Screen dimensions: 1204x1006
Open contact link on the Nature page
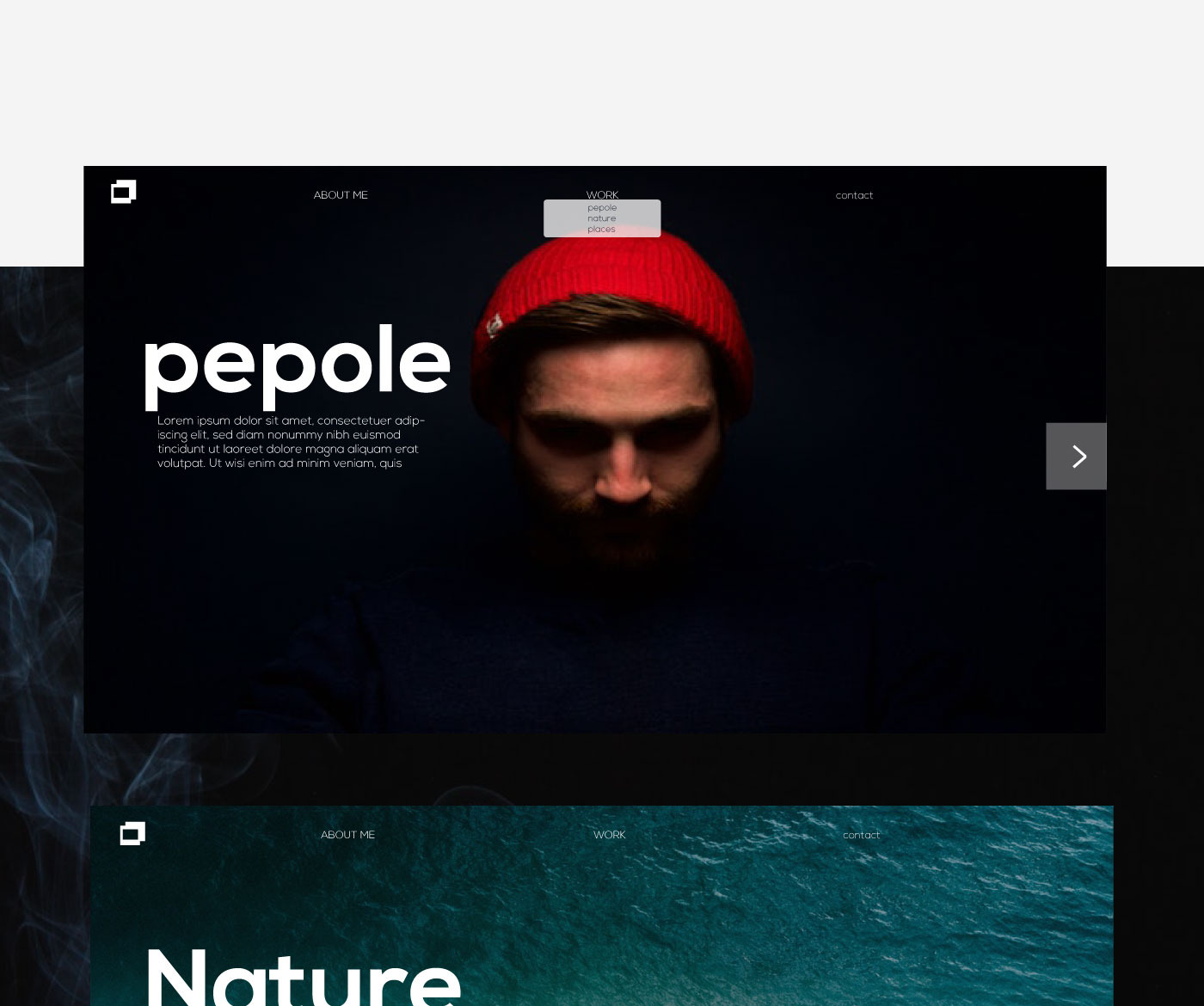(x=861, y=835)
